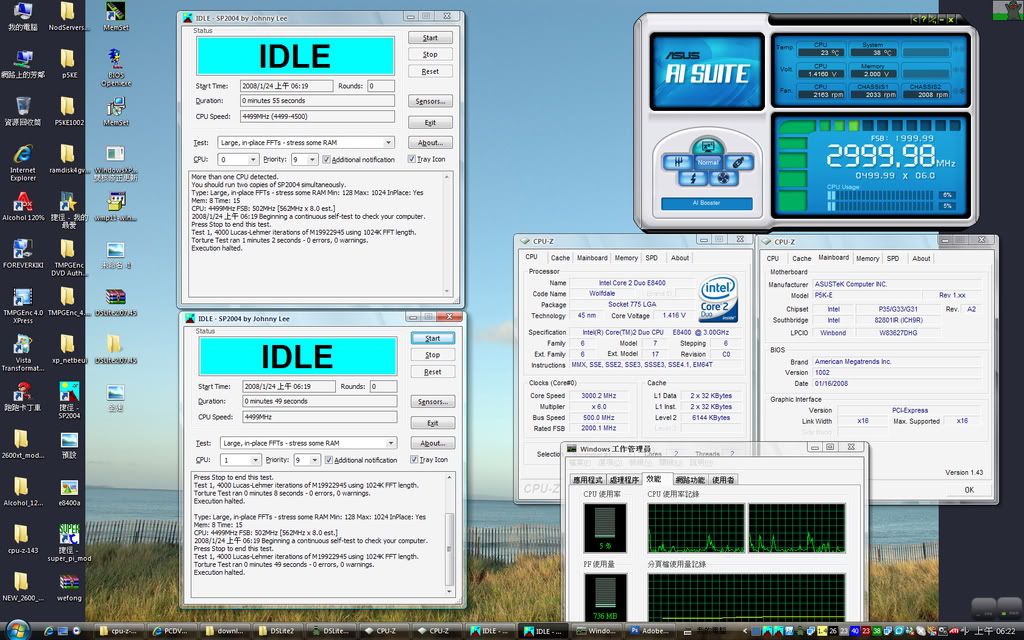Click Internet Explorer quick launch icon in taskbar
1024x640 pixels.
point(48,632)
